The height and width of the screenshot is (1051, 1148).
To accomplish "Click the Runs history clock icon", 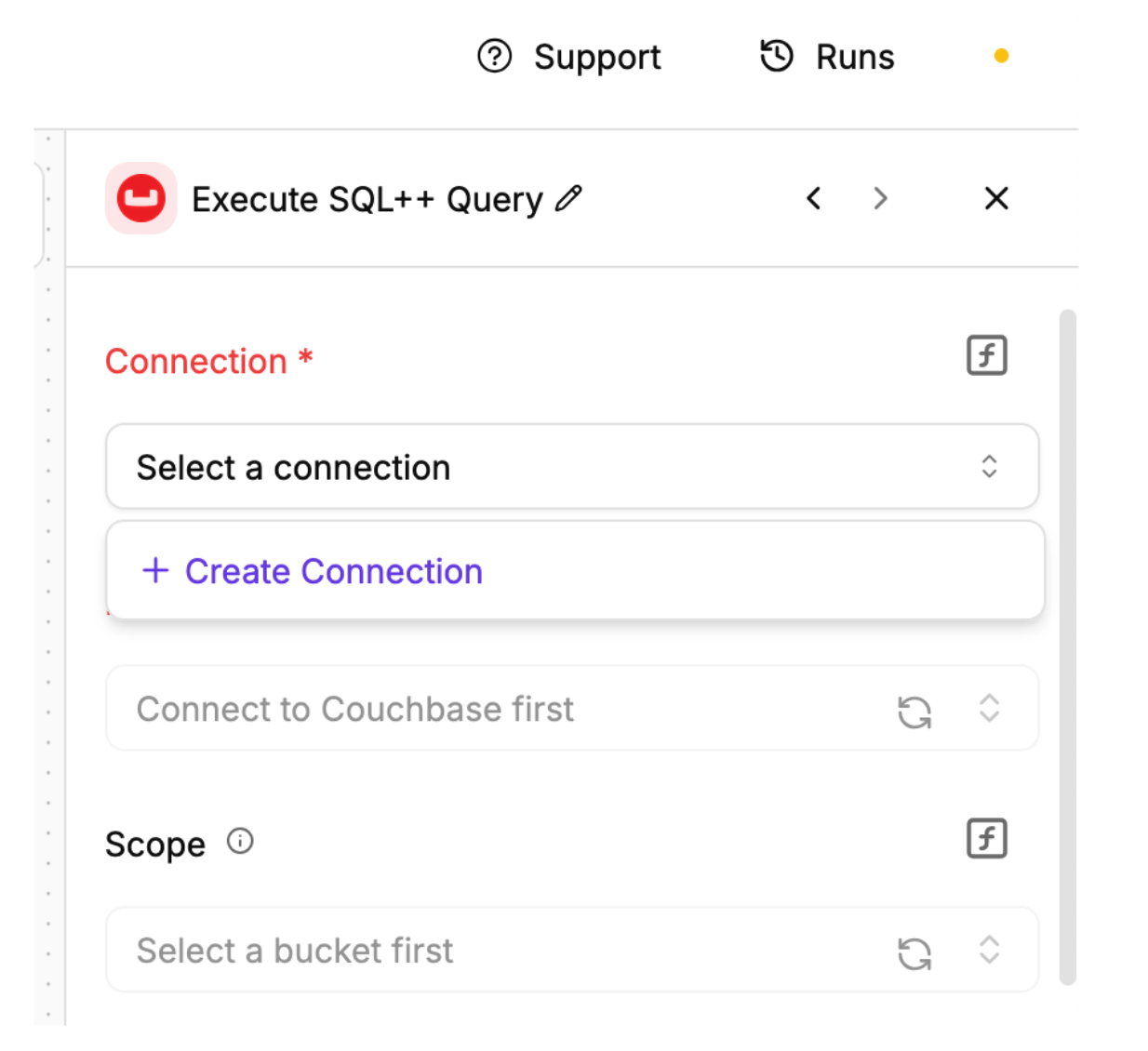I will [777, 56].
